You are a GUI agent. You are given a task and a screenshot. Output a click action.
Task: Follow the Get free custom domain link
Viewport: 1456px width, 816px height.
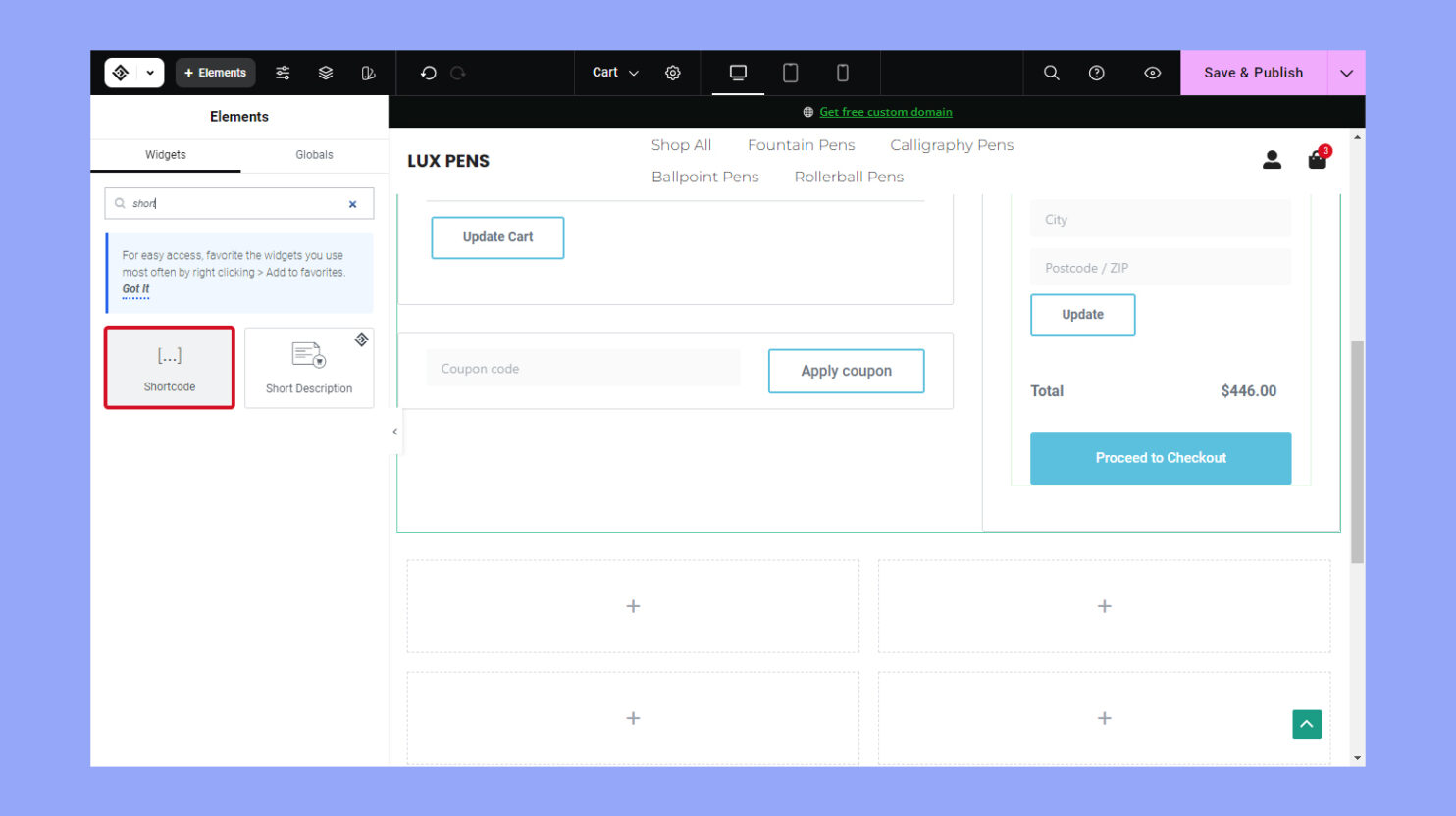click(x=885, y=111)
